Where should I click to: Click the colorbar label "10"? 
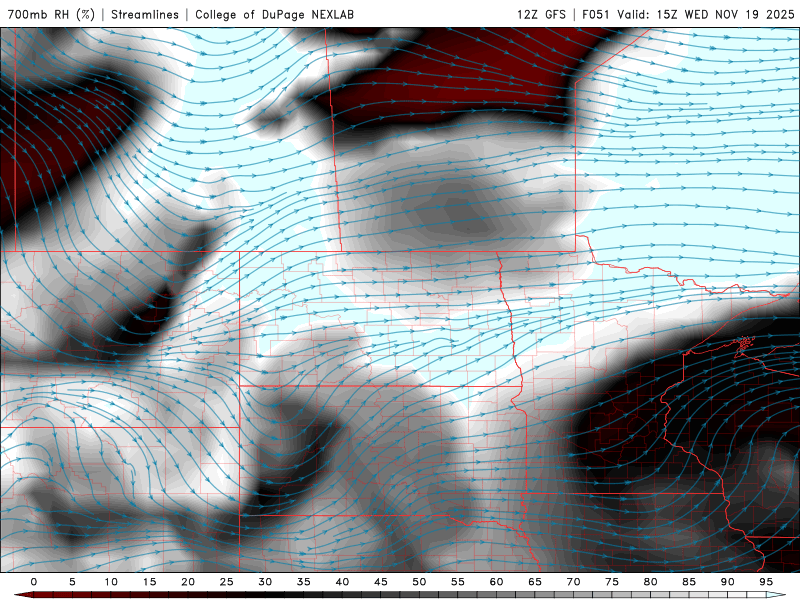(111, 582)
